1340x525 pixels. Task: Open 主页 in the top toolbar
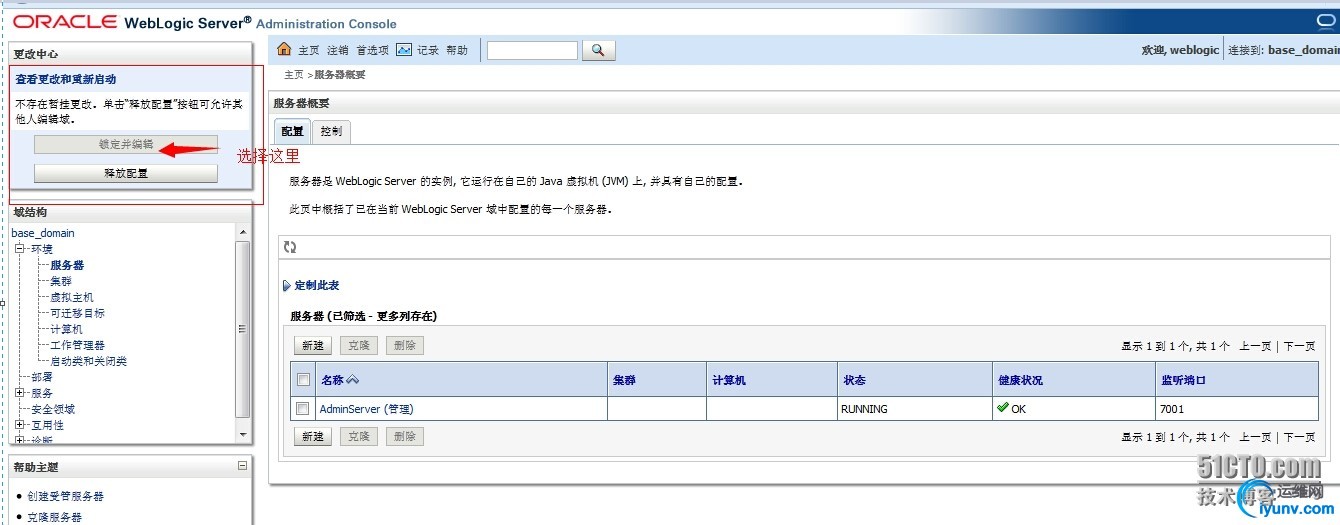309,50
